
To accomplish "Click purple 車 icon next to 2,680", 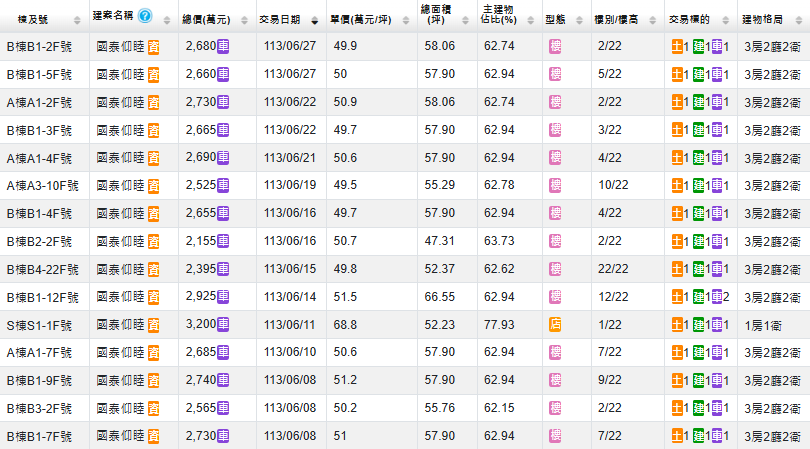I will coord(223,46).
